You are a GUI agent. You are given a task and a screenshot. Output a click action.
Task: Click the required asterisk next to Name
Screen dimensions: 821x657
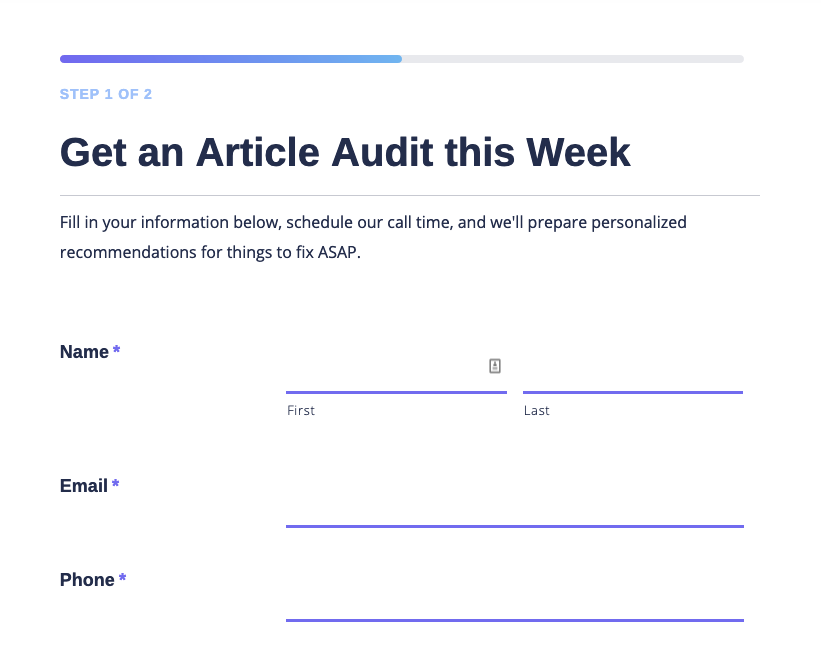coord(116,349)
